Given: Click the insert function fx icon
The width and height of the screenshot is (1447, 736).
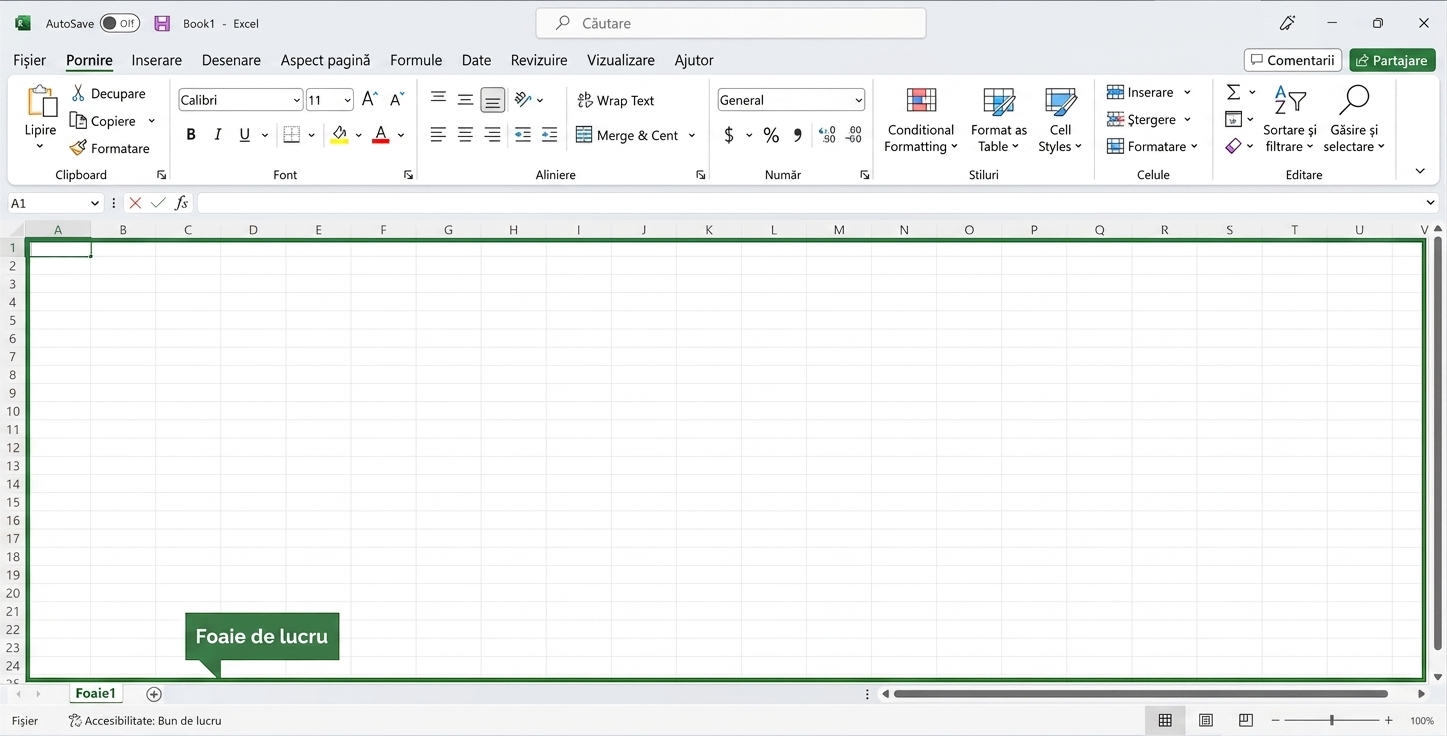Looking at the screenshot, I should coord(181,203).
